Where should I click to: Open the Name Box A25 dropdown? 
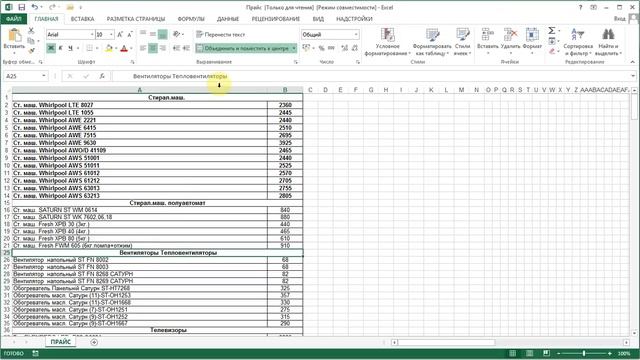[x=44, y=76]
